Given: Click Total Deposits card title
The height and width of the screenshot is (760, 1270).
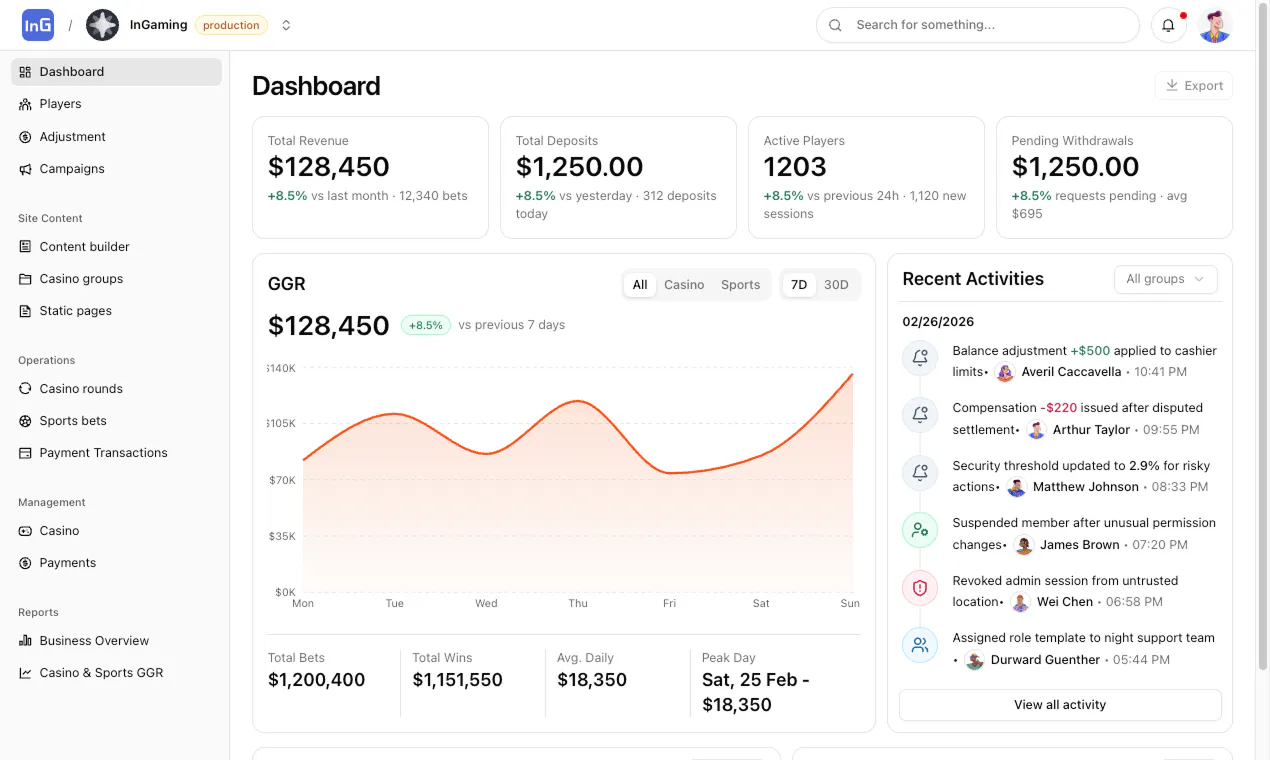Looking at the screenshot, I should [557, 141].
